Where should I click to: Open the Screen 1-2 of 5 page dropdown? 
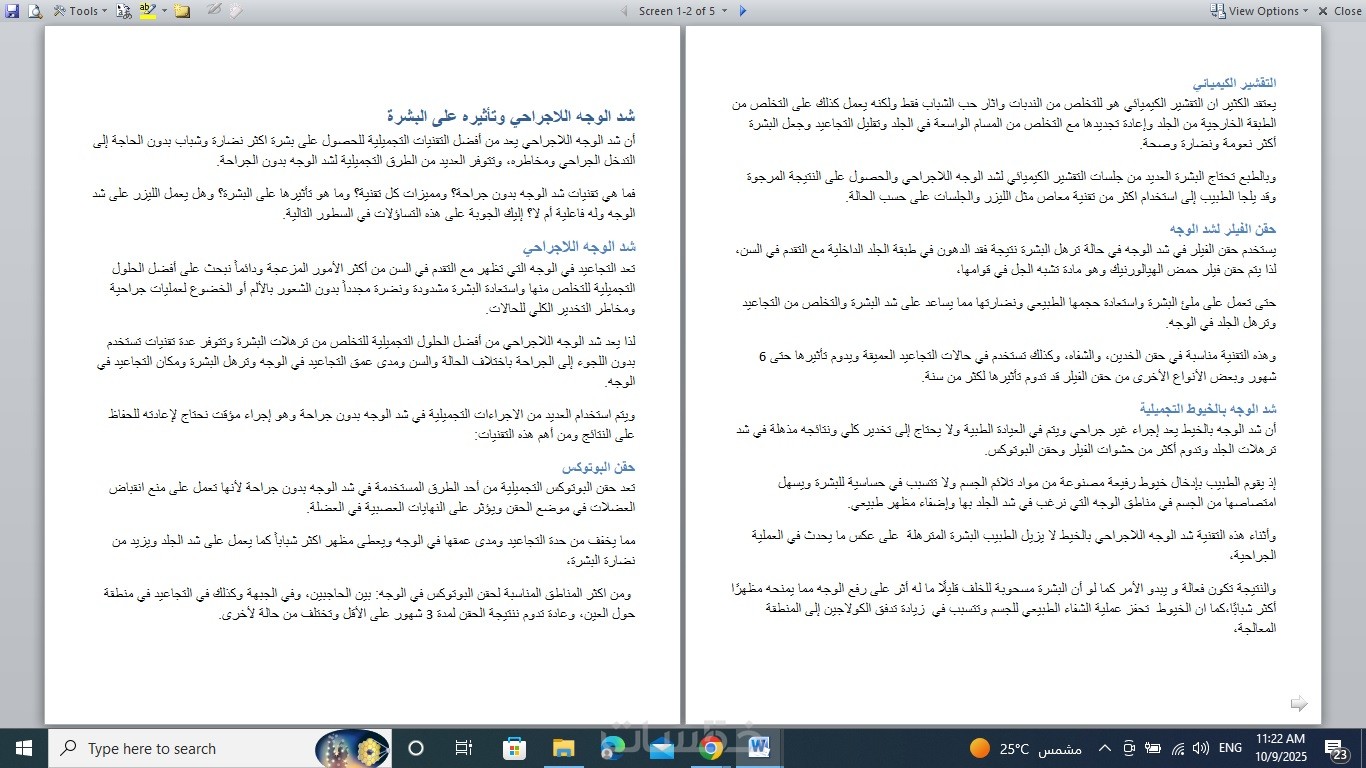coord(683,11)
